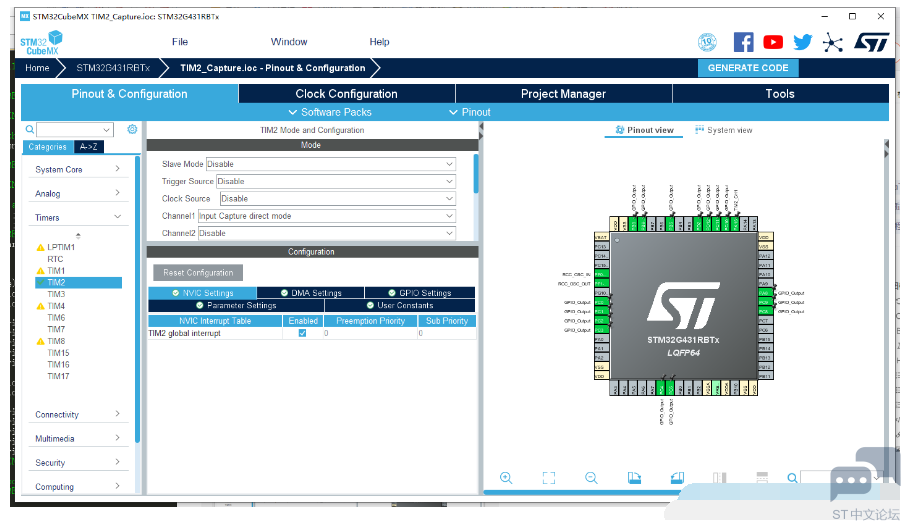Image resolution: width=909 pixels, height=530 pixels.
Task: Click the pin search magnifier icon
Action: pyautogui.click(x=792, y=478)
